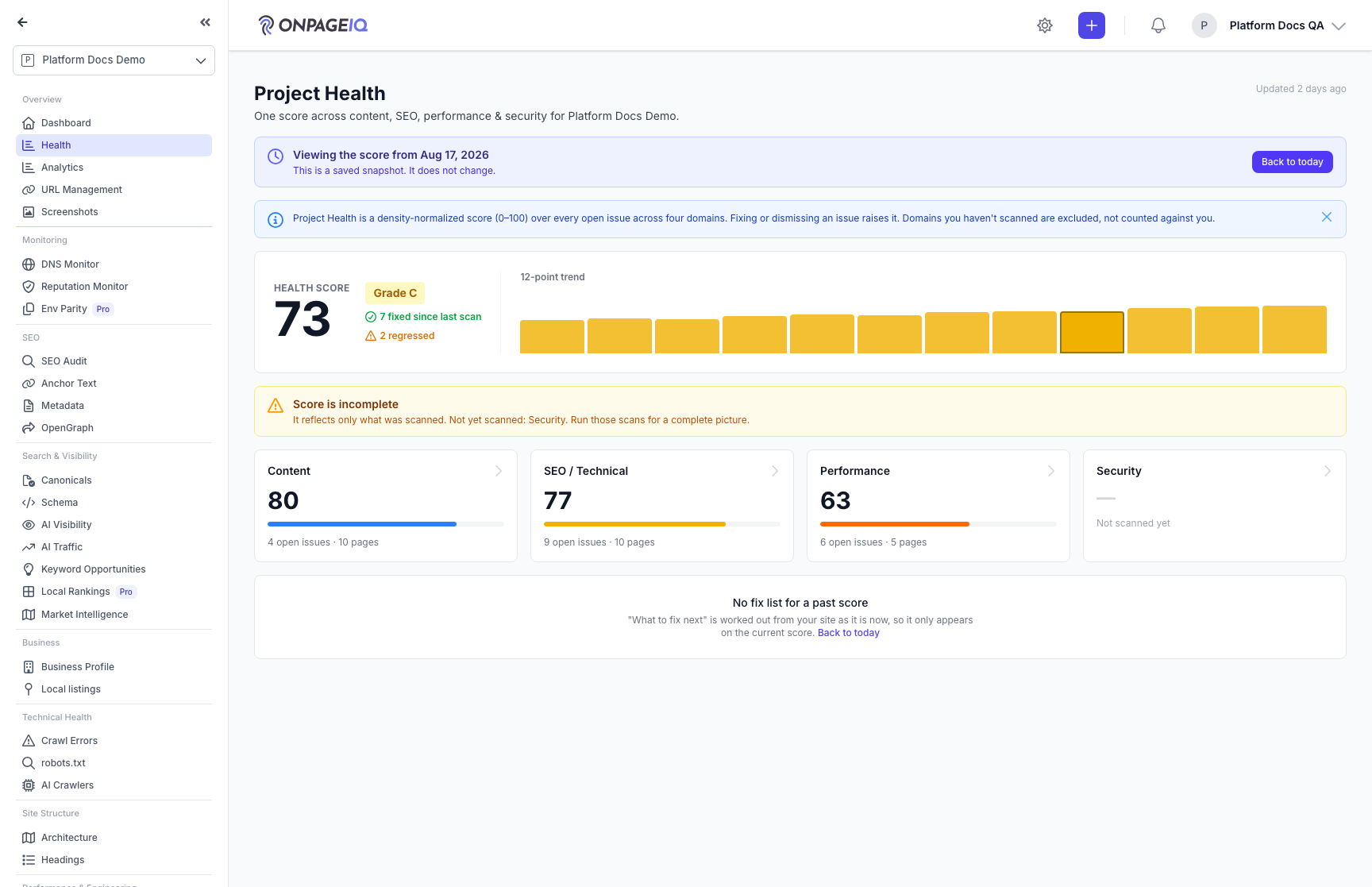Click the OnPageIQ logo
Viewport: 1372px width, 887px height.
click(313, 25)
